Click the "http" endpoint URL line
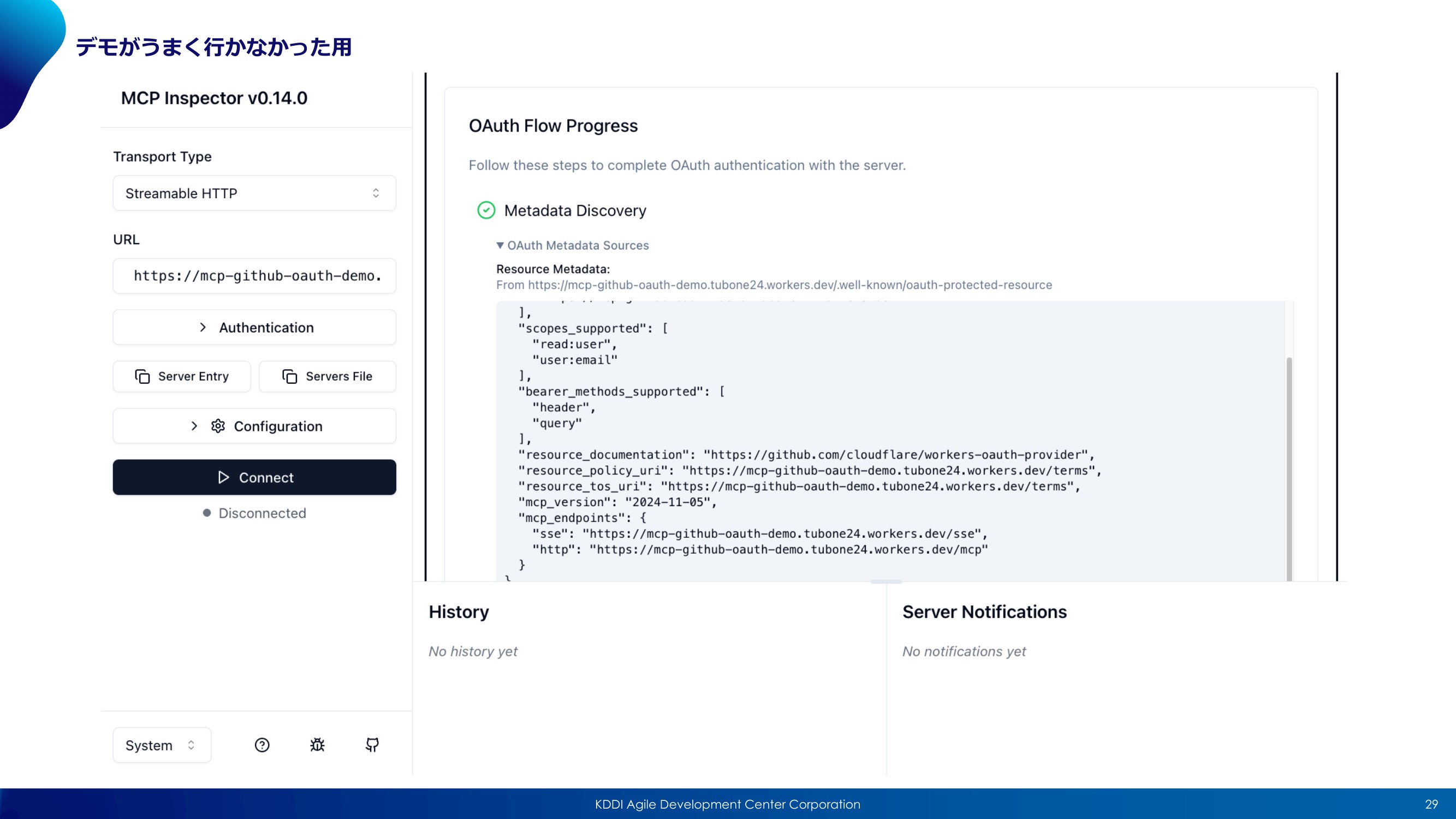Image resolution: width=1456 pixels, height=819 pixels. point(759,549)
